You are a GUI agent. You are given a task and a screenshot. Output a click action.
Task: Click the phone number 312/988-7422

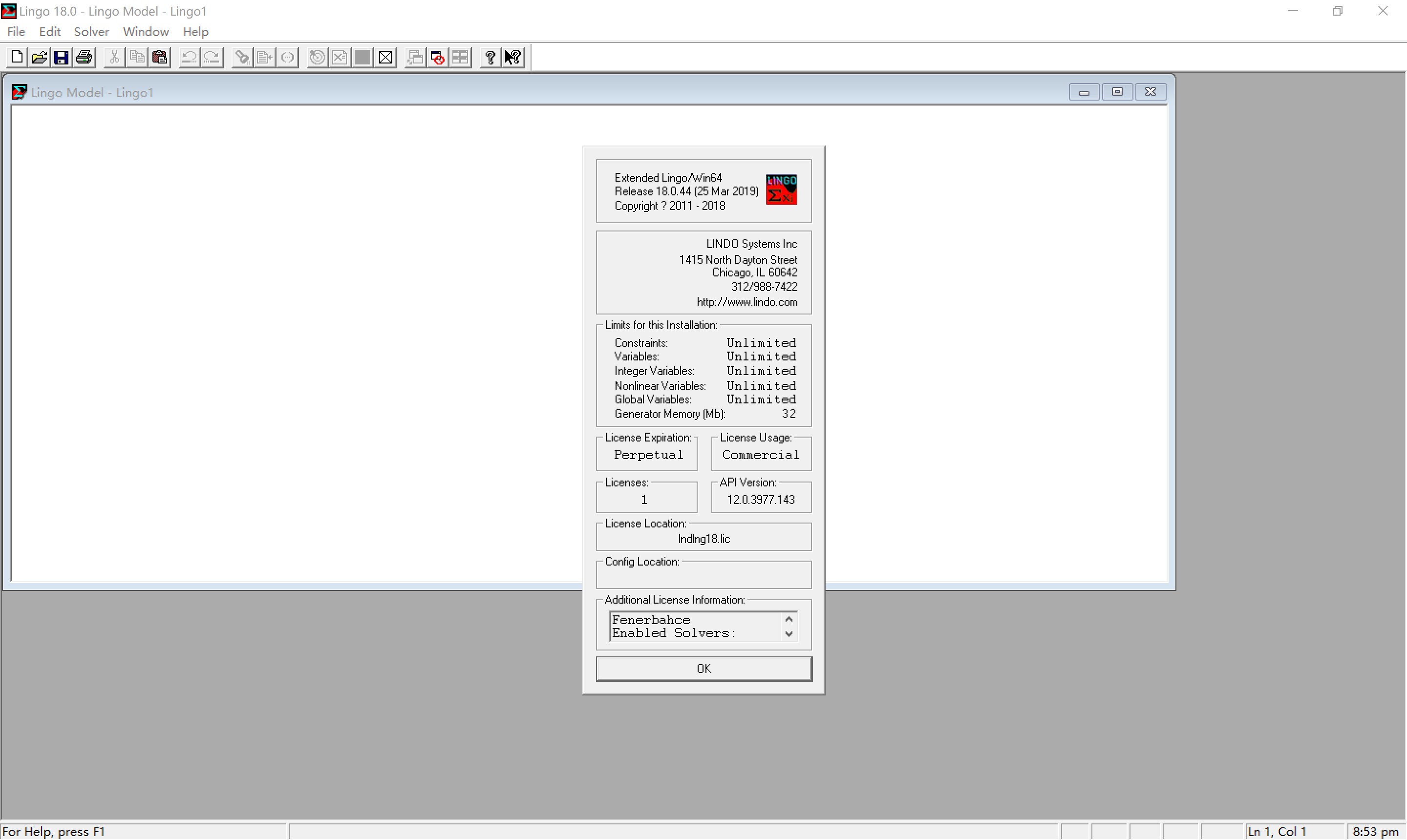point(764,287)
